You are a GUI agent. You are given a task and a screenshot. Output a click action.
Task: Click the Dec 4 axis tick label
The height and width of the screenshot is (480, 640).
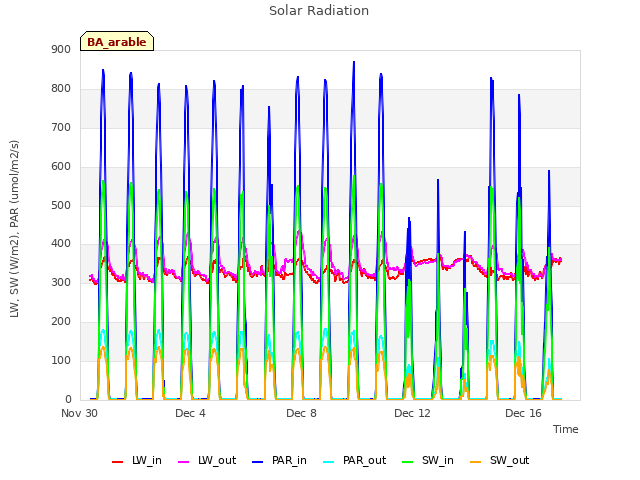click(x=190, y=413)
